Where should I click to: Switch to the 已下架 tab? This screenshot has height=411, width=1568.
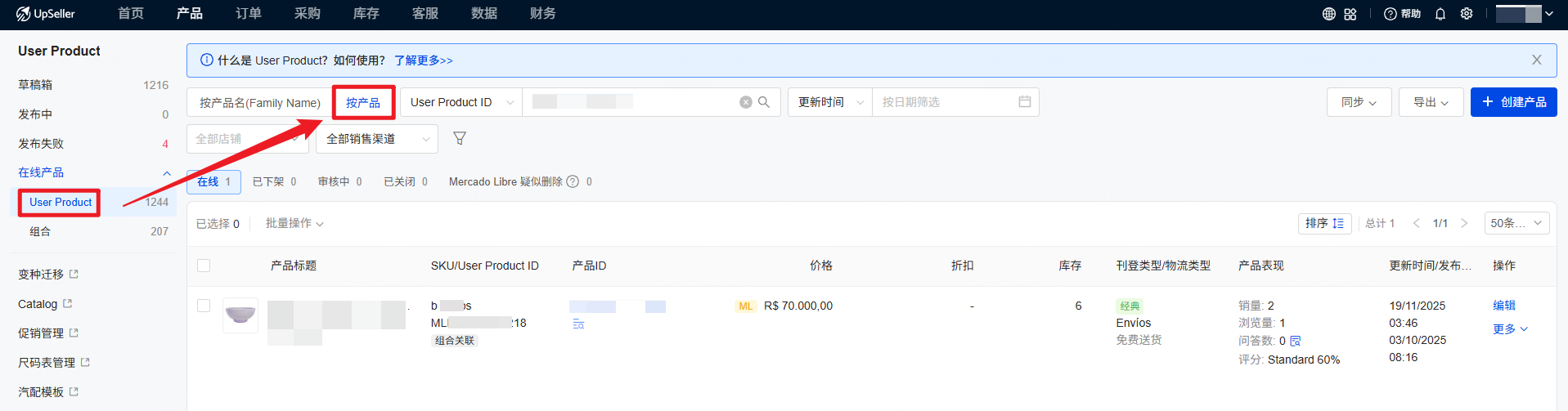274,181
